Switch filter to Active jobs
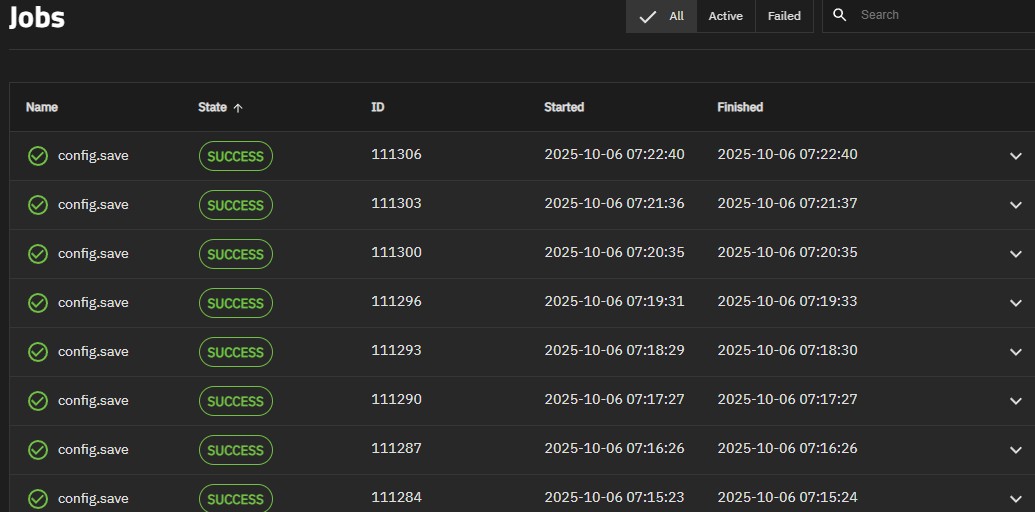Screen dimensions: 1035x512 click(x=725, y=16)
